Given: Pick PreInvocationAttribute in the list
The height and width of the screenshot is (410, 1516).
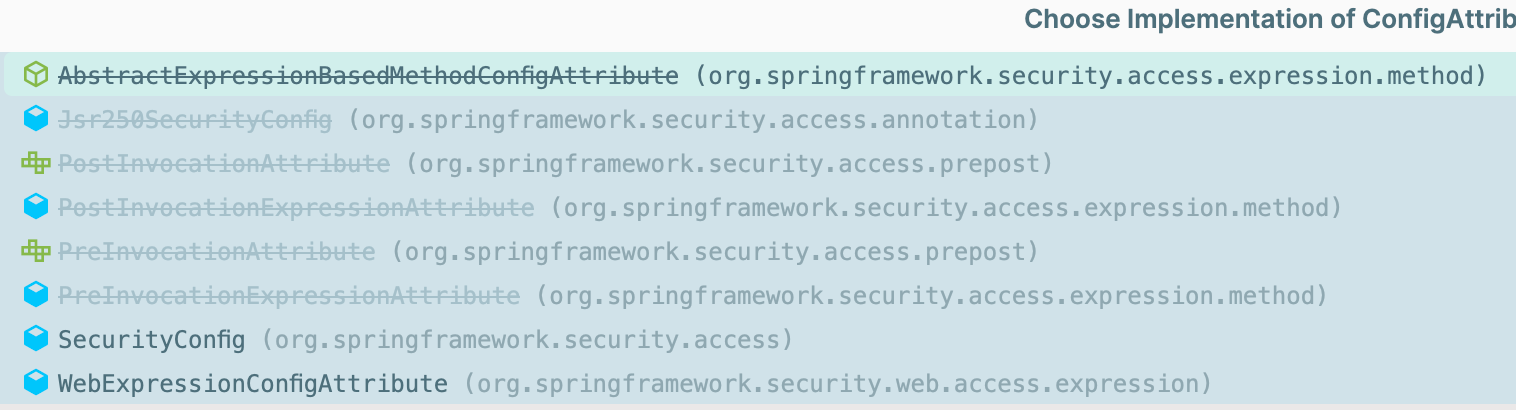Looking at the screenshot, I should [x=216, y=251].
